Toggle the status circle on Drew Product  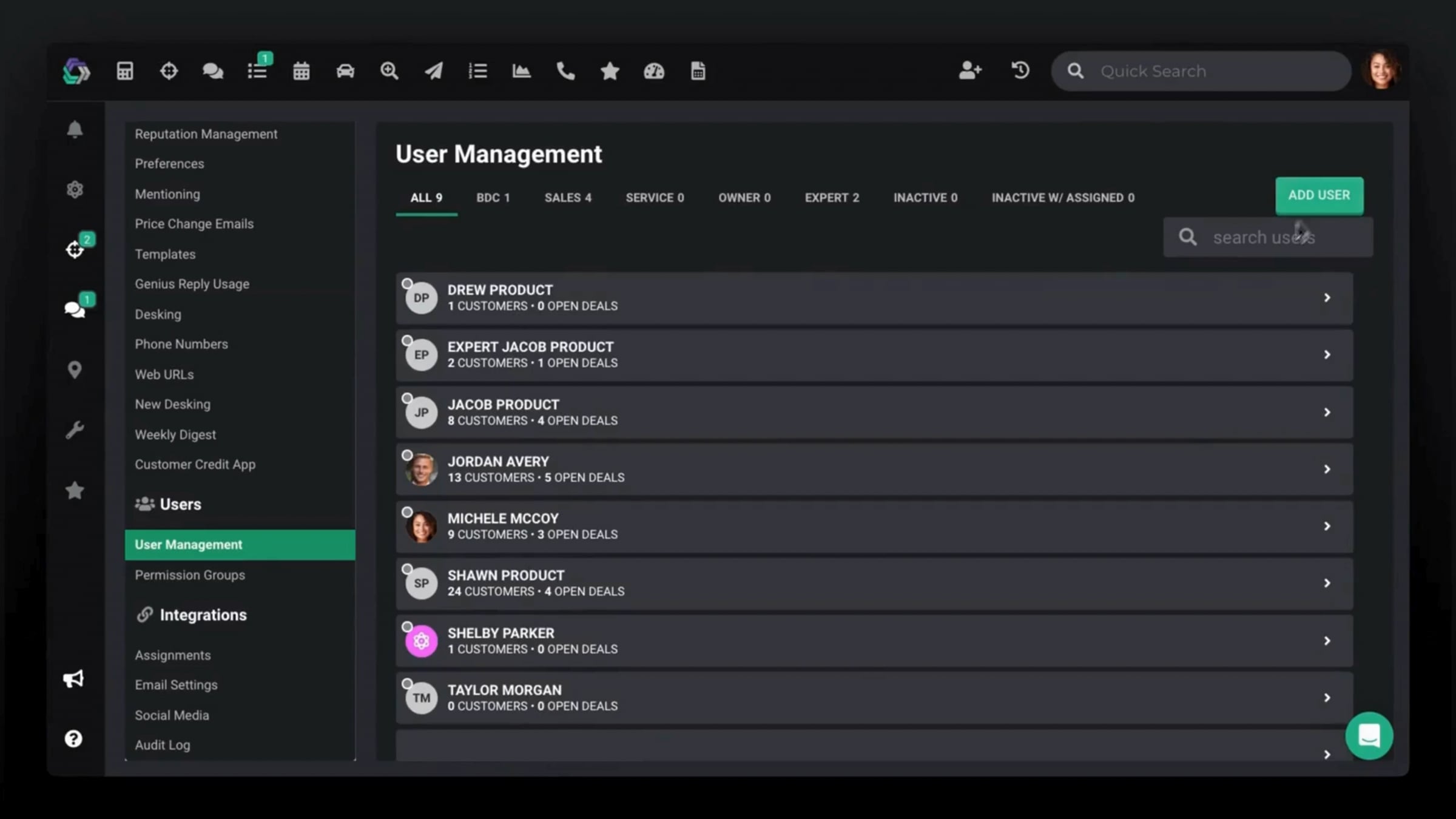407,283
